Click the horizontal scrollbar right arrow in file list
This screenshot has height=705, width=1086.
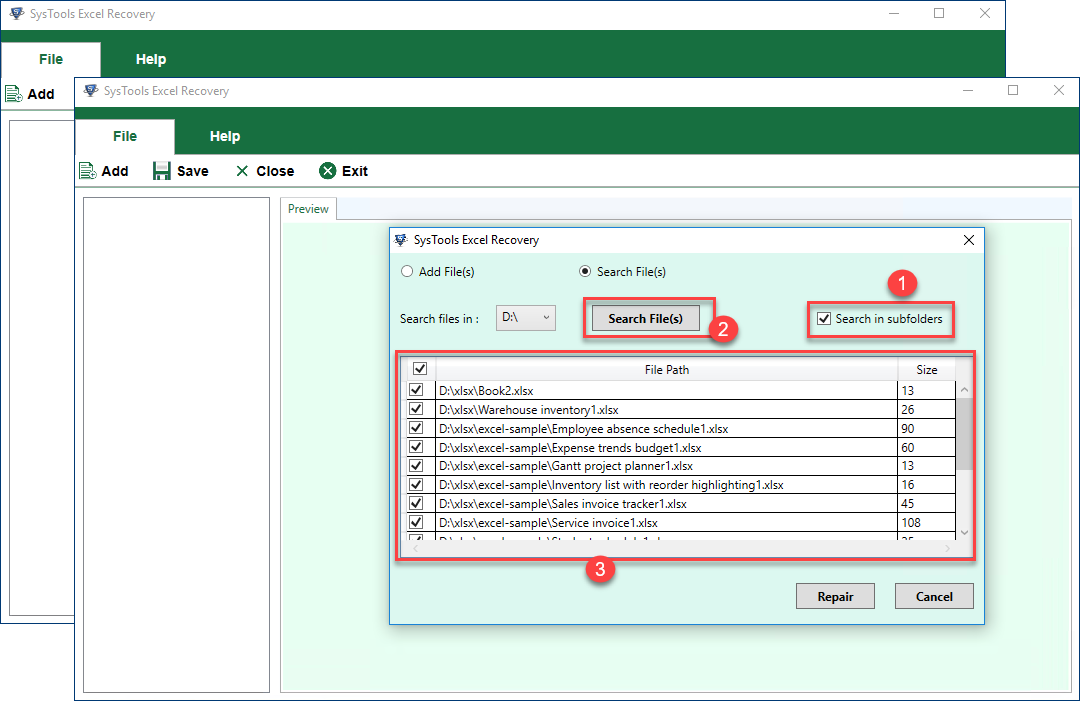(947, 548)
